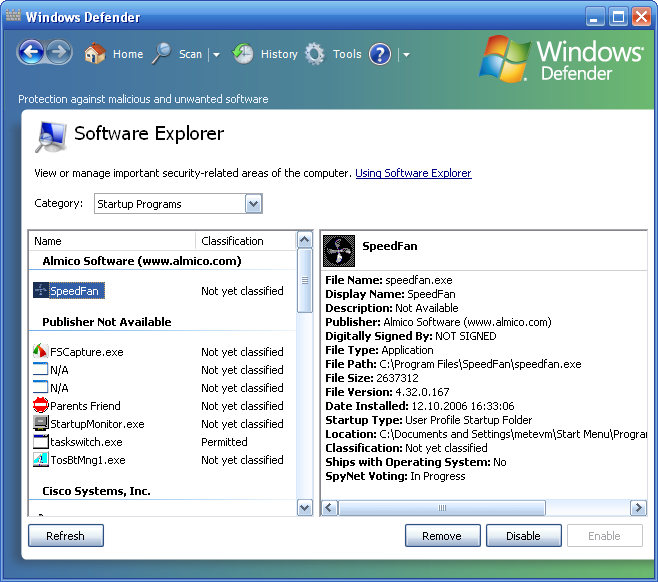
Task: Click the greyed-out Enable button
Action: tap(604, 535)
